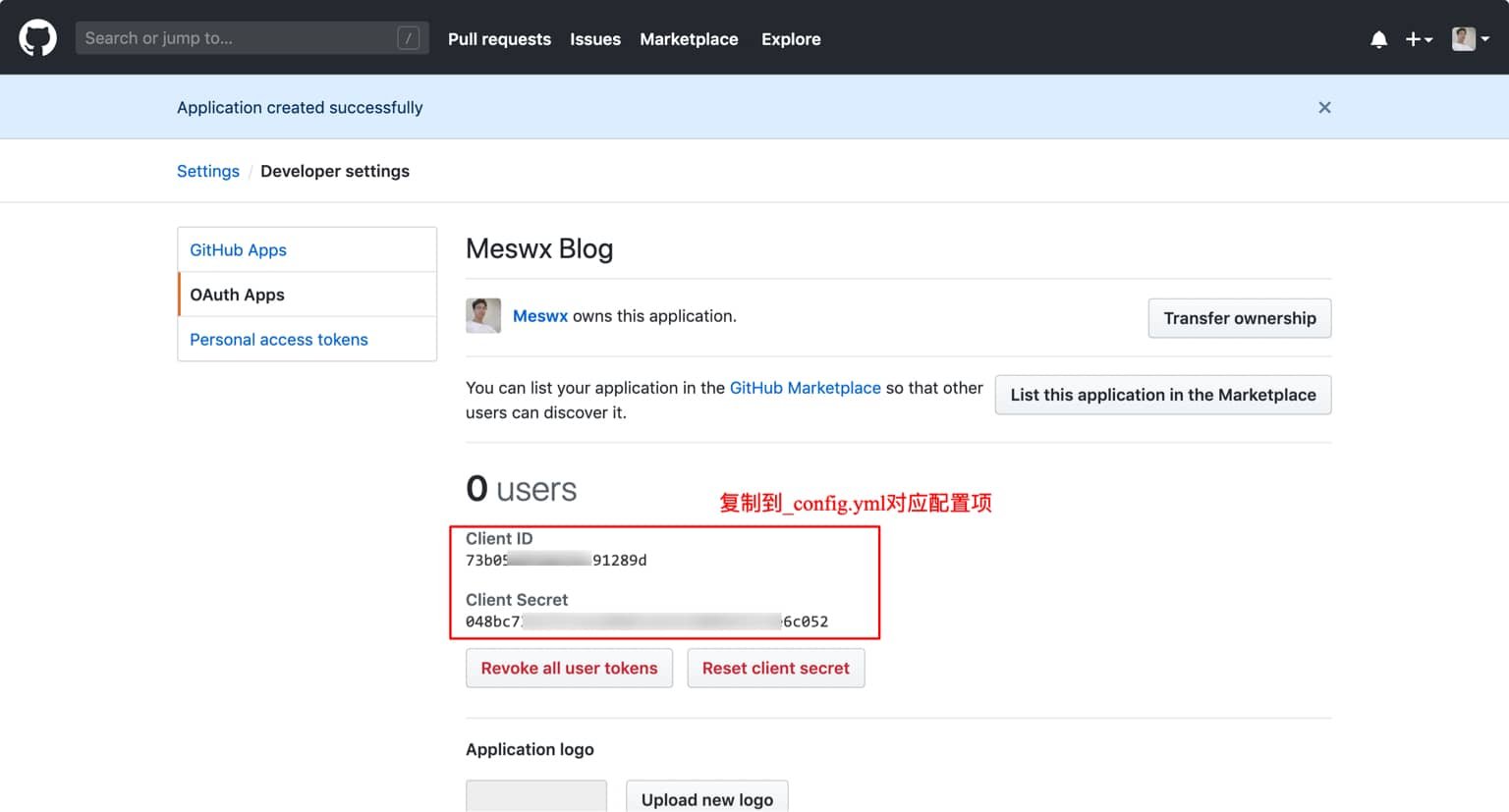The image size is (1509, 812).
Task: Dismiss the 'Application created successfully' banner
Action: coord(1324,107)
